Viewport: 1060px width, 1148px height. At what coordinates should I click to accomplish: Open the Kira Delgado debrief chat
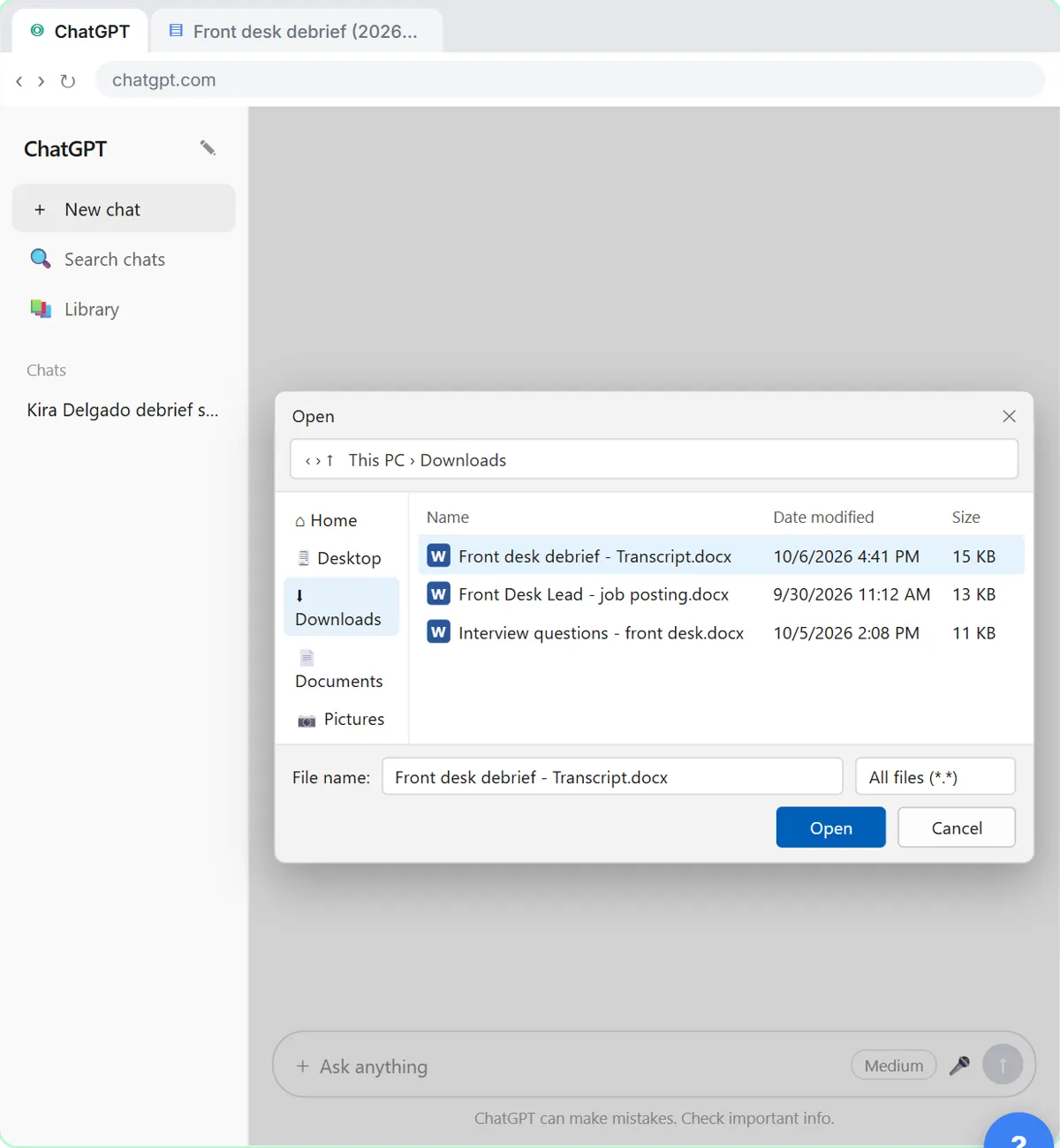123,410
